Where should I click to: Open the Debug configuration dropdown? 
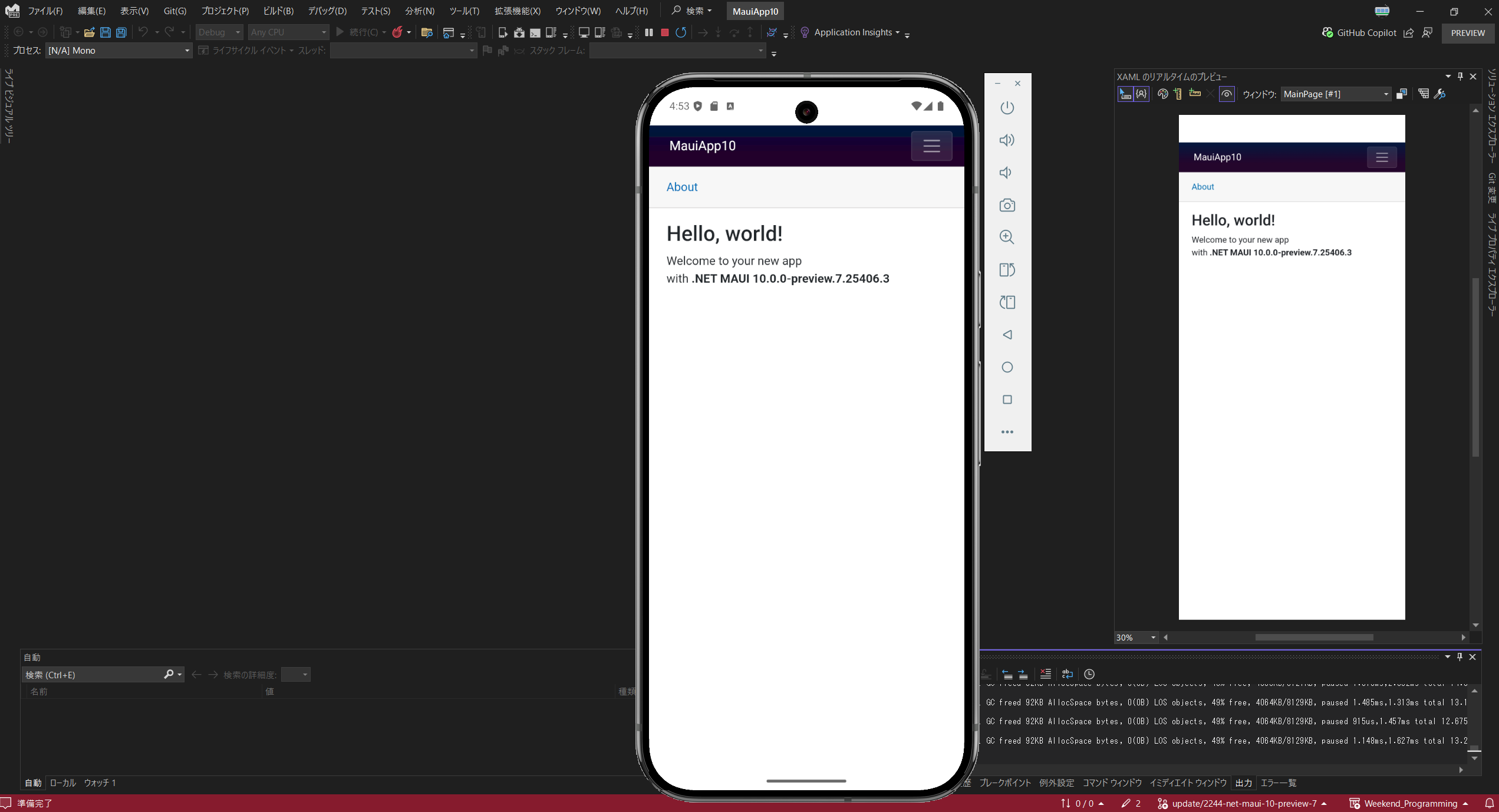[219, 32]
